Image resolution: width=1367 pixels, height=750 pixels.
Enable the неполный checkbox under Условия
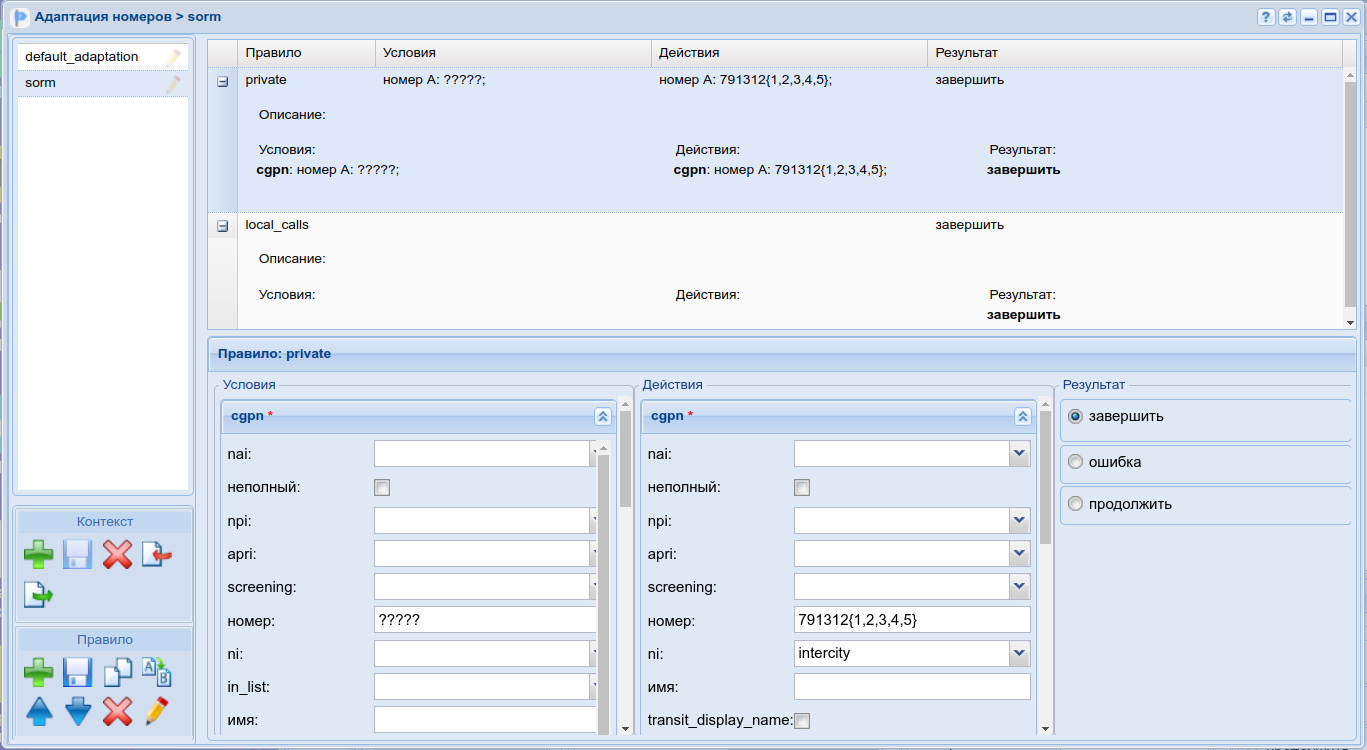382,488
